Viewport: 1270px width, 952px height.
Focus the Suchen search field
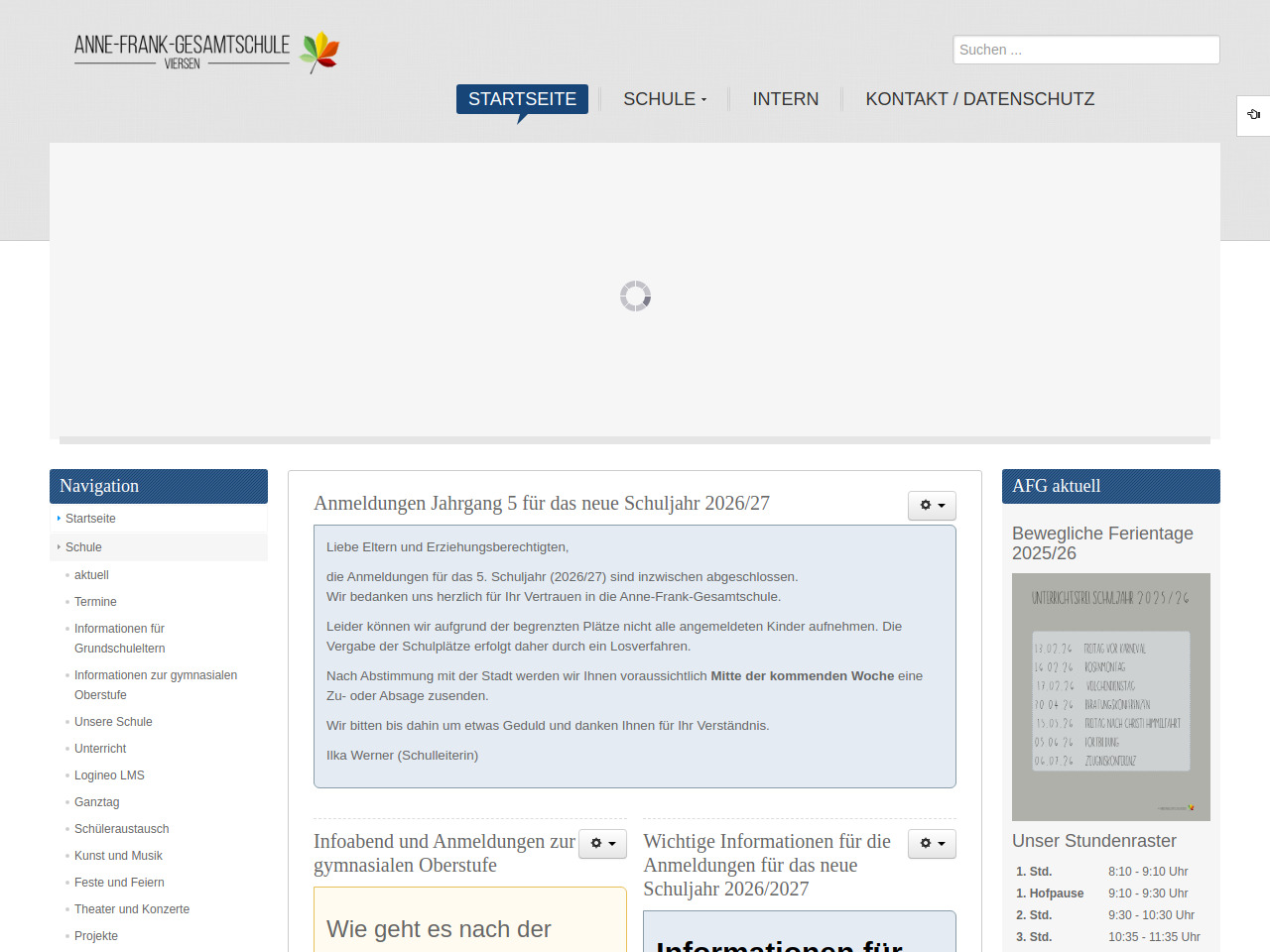point(1085,50)
